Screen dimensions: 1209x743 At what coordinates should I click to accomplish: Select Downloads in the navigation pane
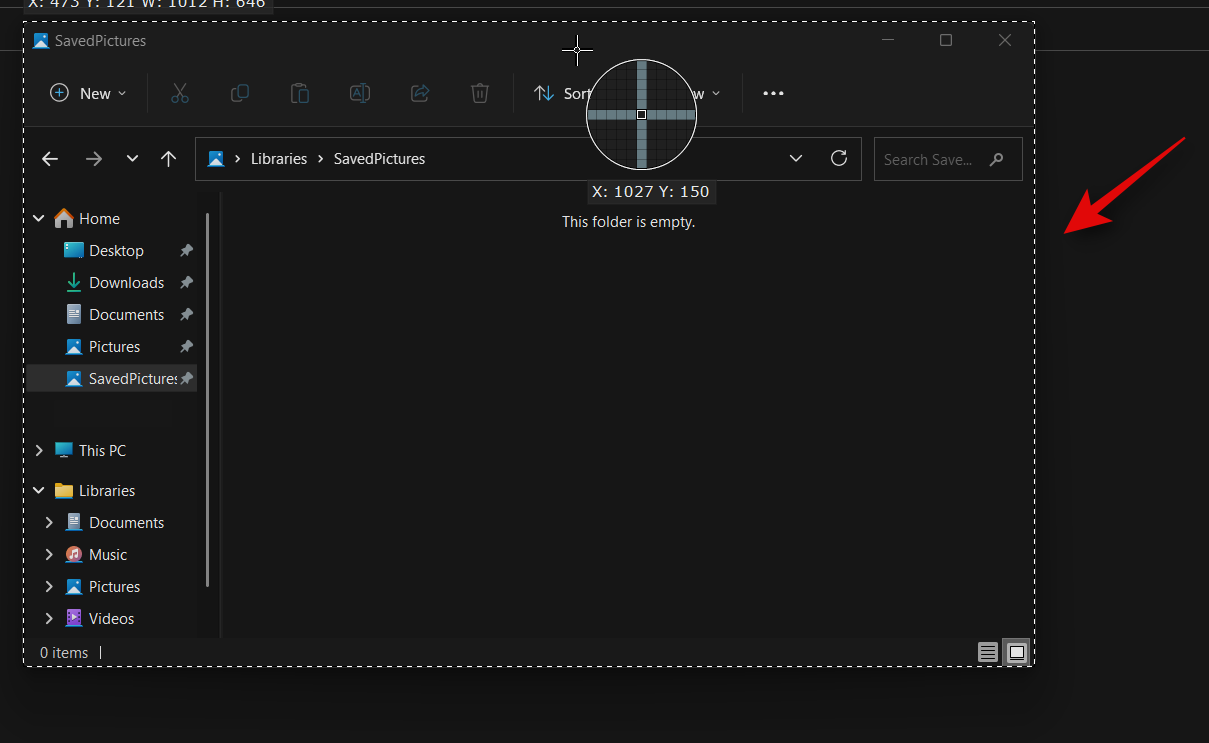[x=126, y=283]
